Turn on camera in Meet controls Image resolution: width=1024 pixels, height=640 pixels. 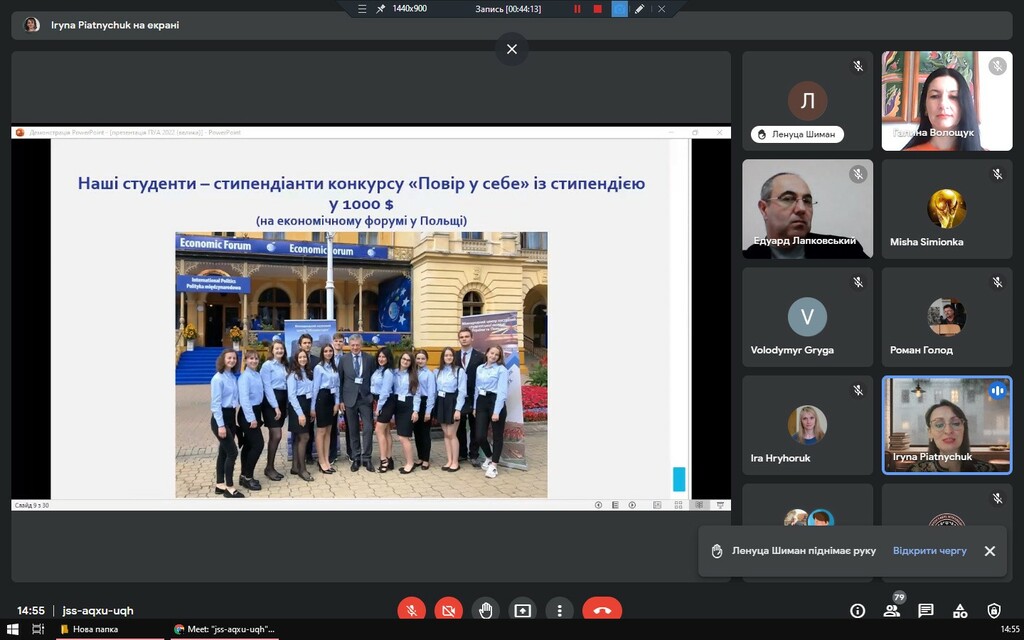(x=448, y=610)
